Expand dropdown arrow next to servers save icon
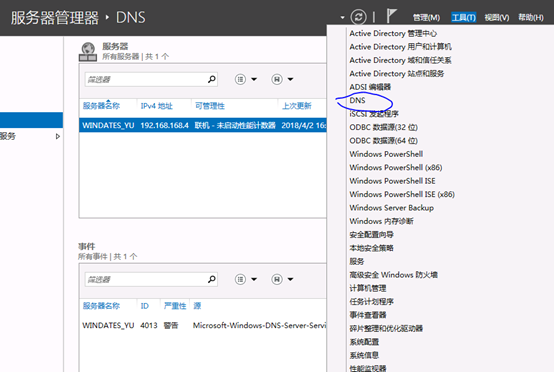The height and width of the screenshot is (372, 554). 290,79
